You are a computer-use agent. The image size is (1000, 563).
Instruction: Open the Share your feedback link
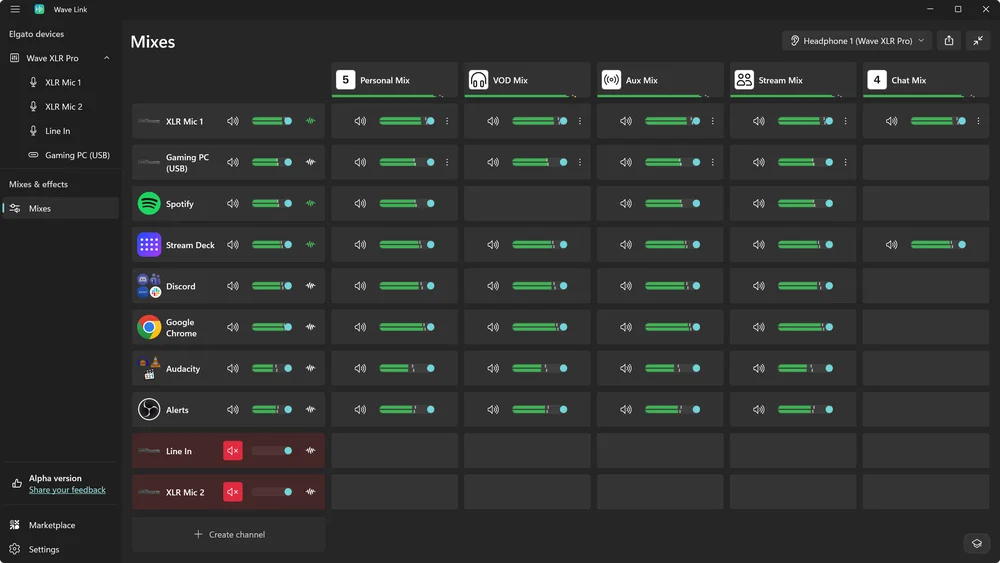point(67,490)
